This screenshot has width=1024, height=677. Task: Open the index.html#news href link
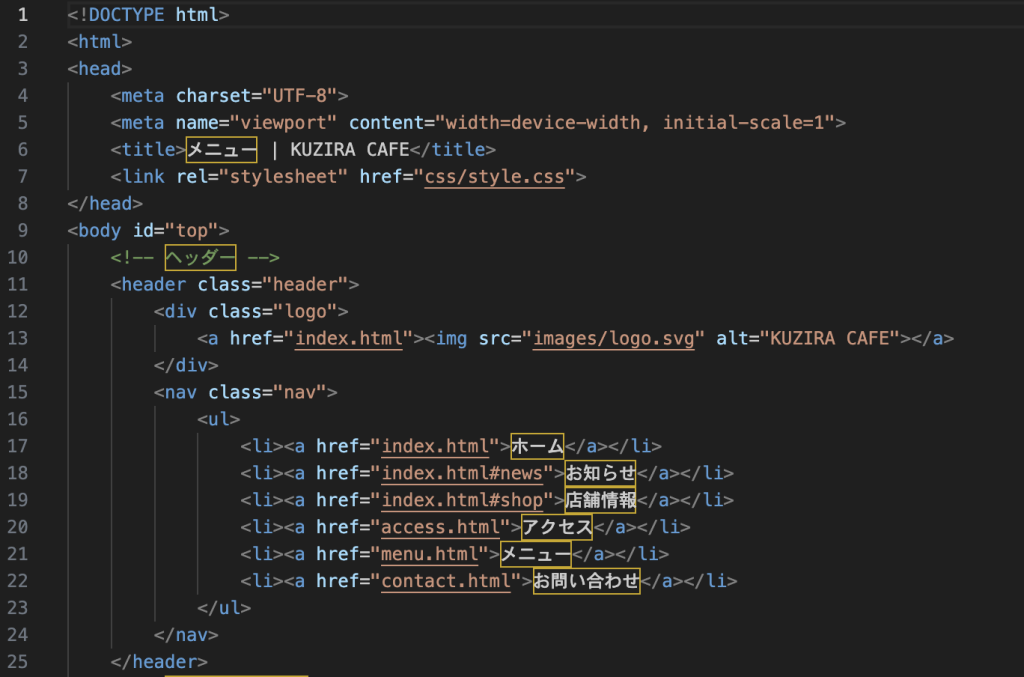point(467,473)
